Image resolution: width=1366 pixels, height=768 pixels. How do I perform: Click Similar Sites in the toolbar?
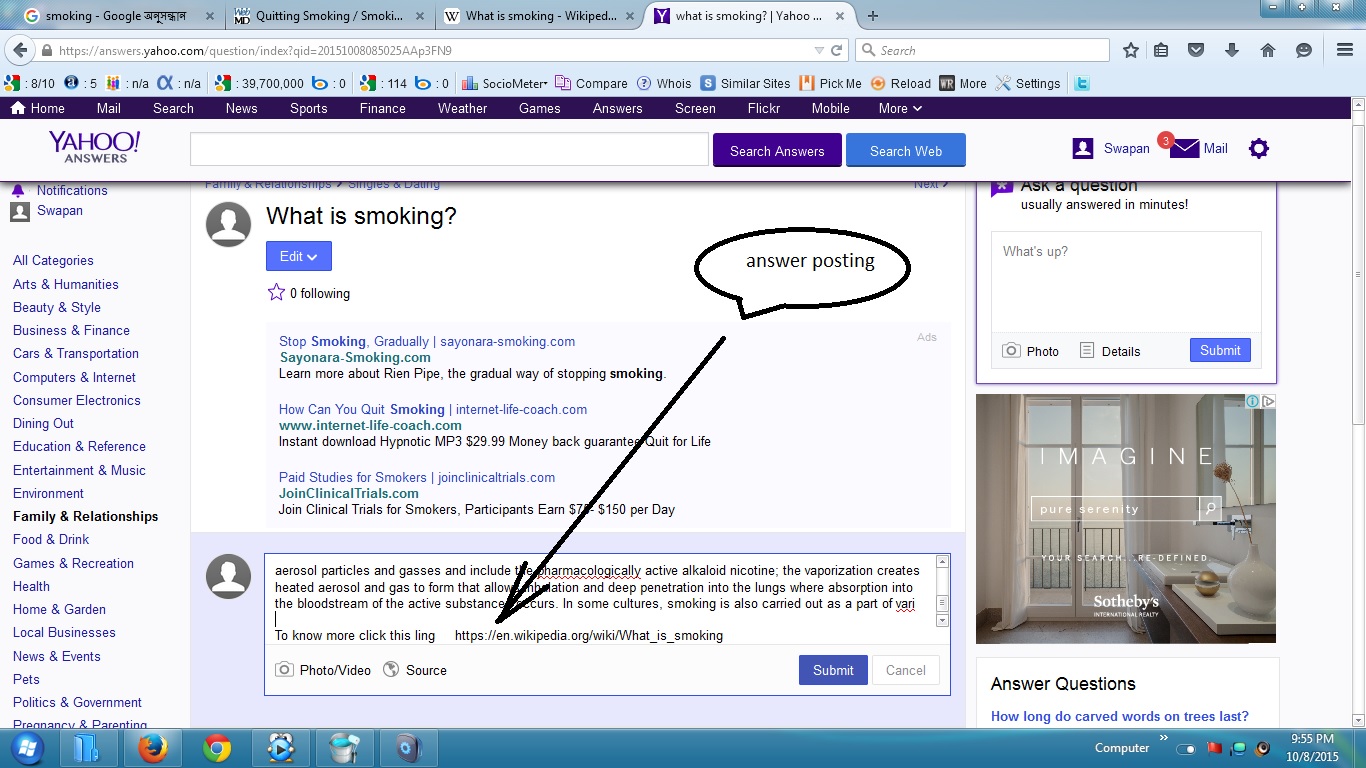pos(746,83)
